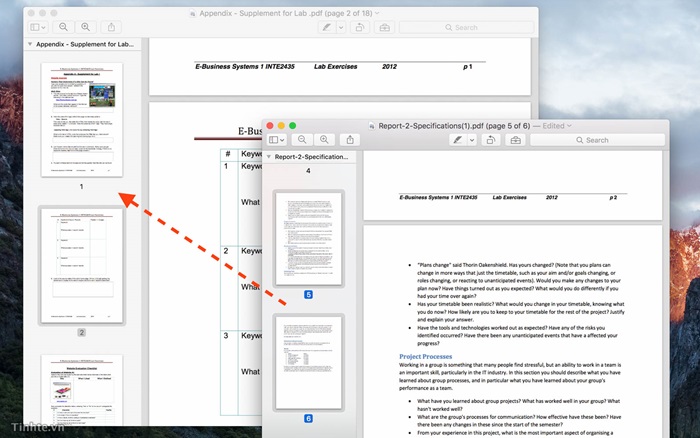Zoom out in Appendix window

pos(63,27)
